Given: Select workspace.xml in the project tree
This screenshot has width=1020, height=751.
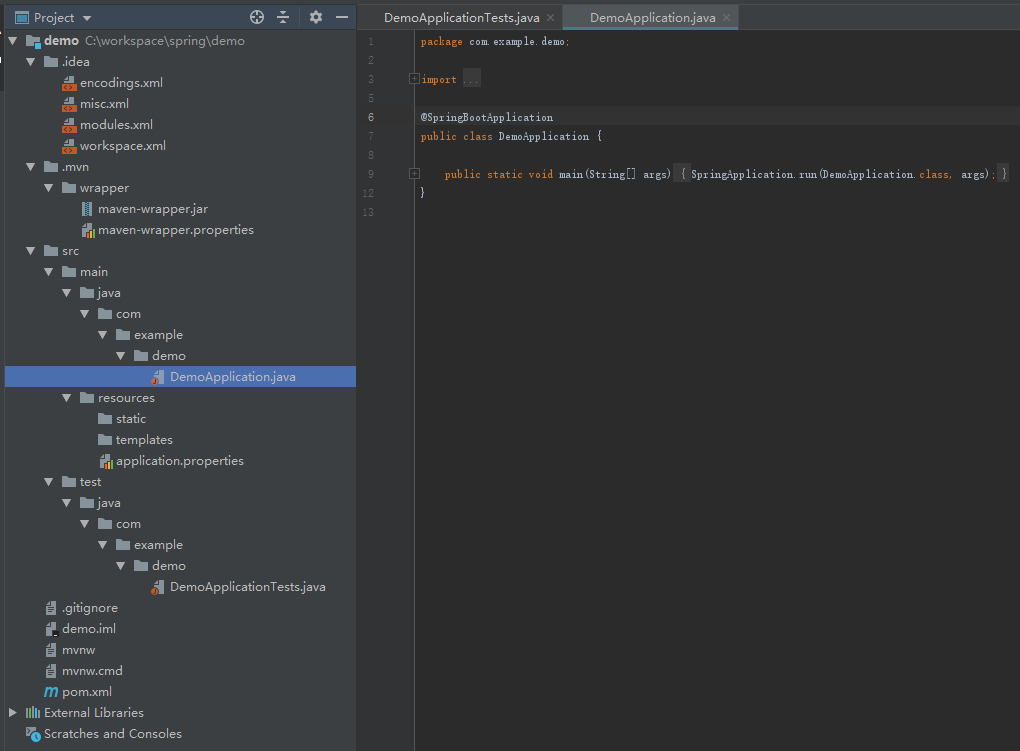Looking at the screenshot, I should (122, 146).
